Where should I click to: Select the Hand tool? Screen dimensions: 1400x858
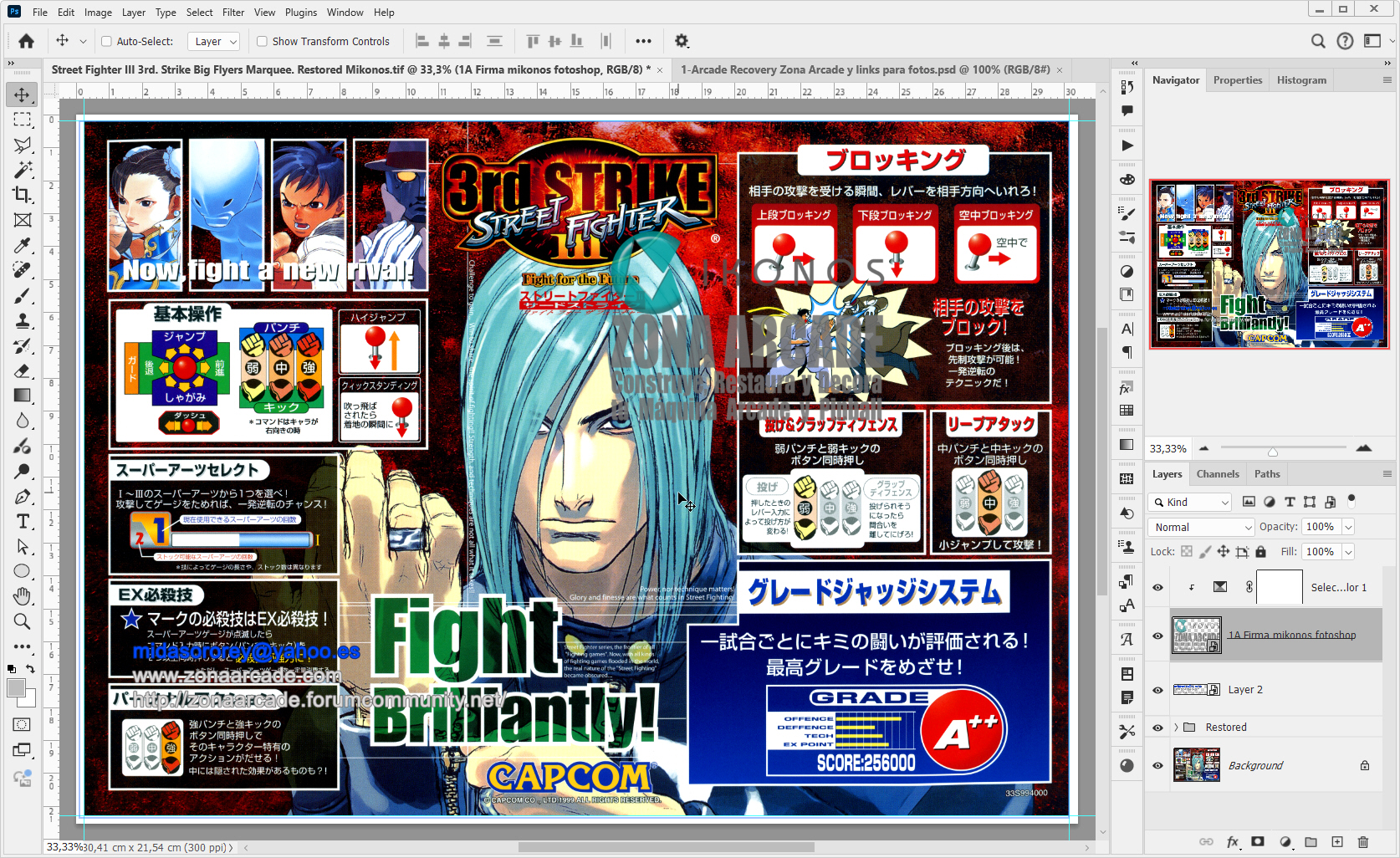[x=23, y=596]
